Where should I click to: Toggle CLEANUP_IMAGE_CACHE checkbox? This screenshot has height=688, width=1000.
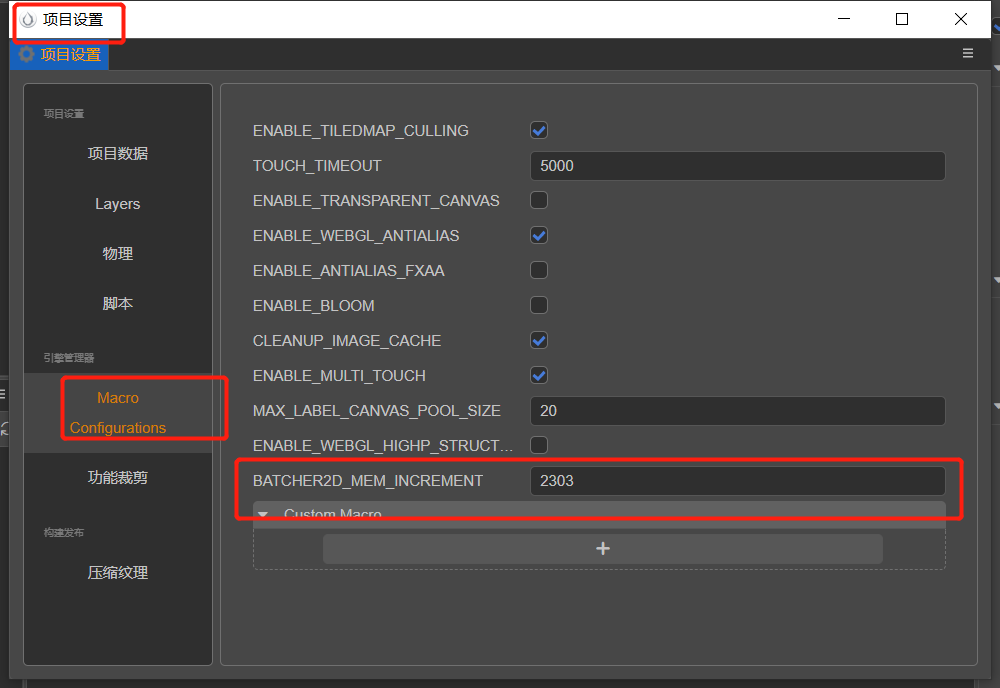(x=539, y=340)
